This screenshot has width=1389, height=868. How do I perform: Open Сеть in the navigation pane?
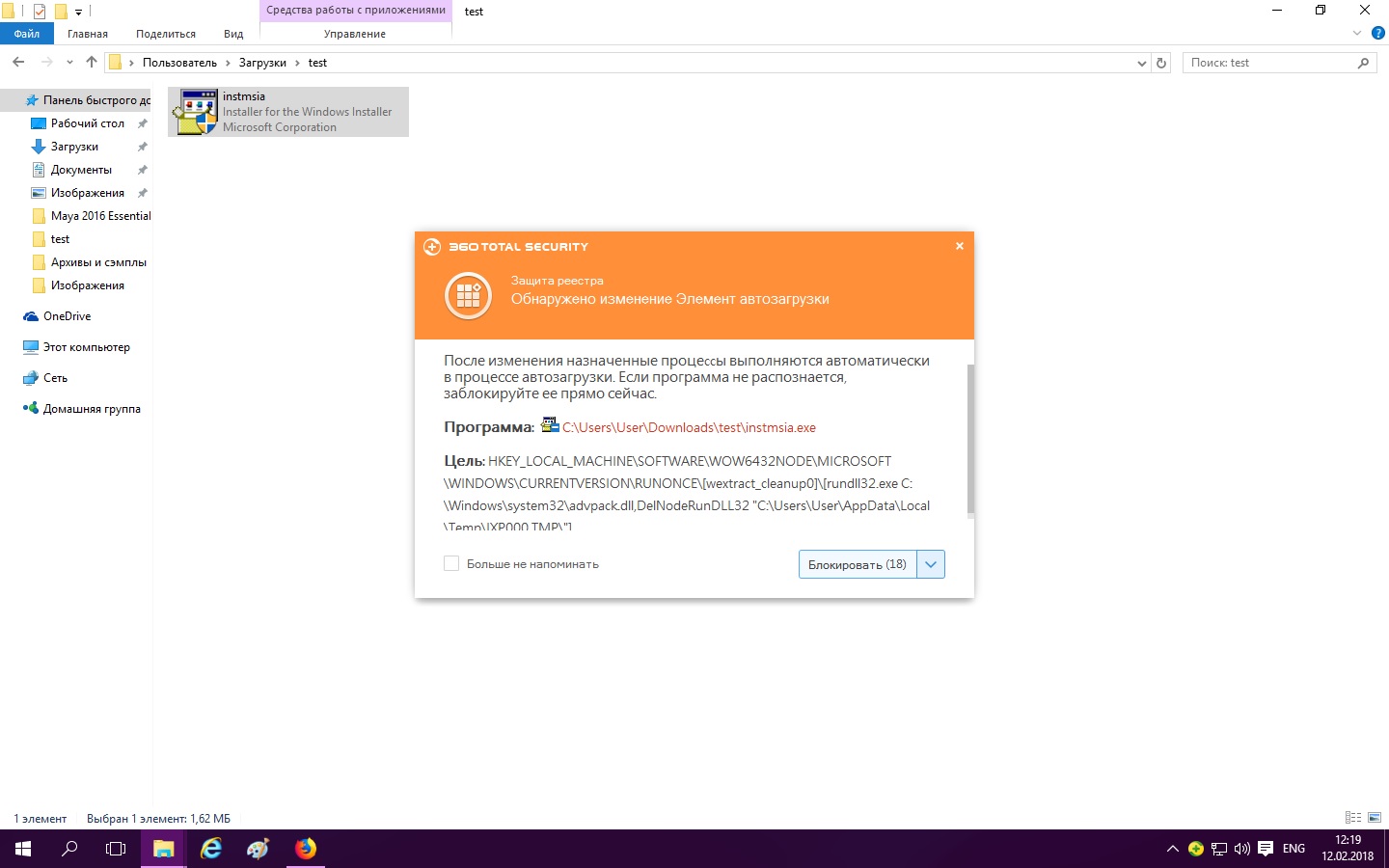click(x=55, y=378)
